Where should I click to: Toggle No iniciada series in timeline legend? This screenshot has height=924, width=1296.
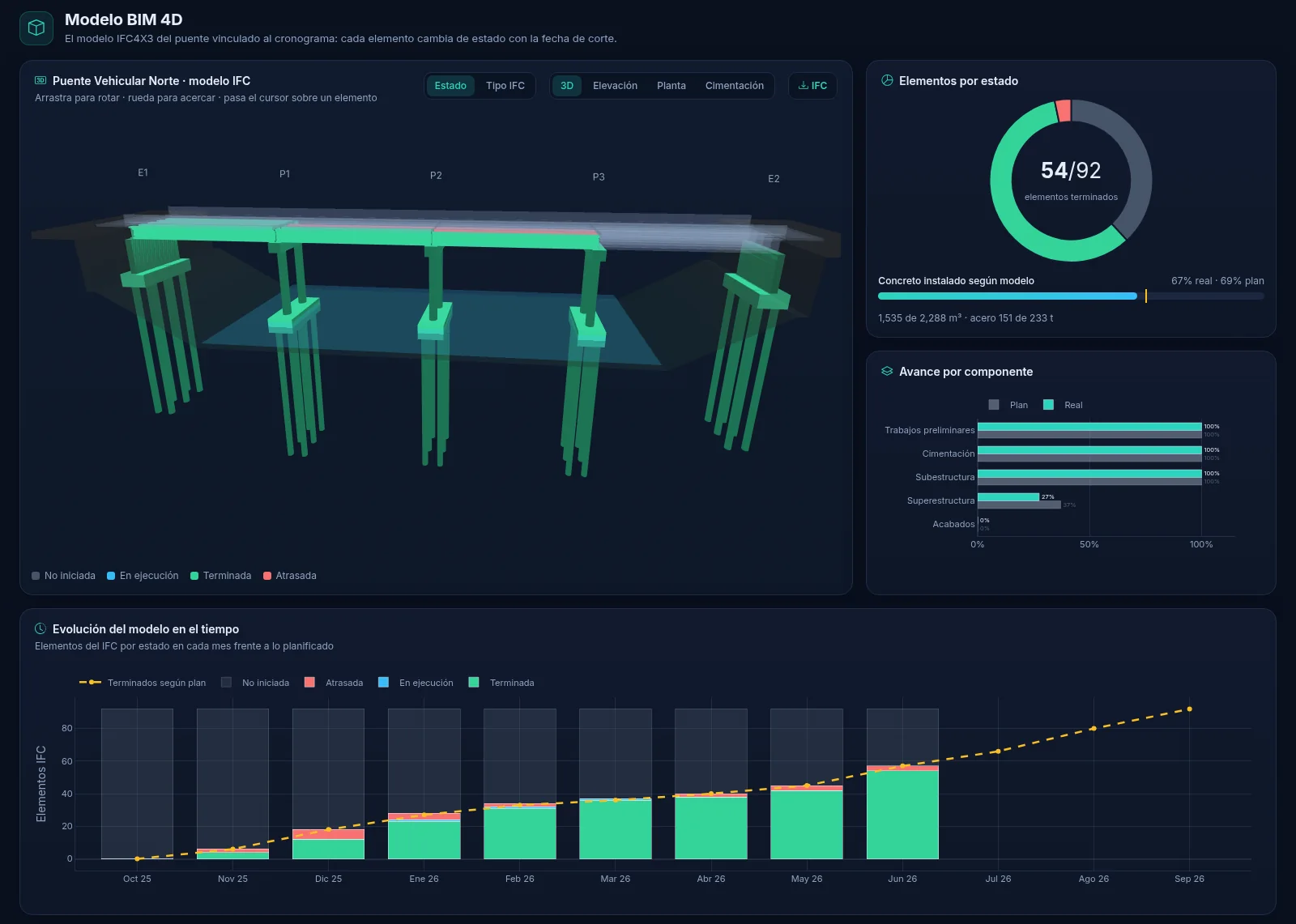click(255, 683)
